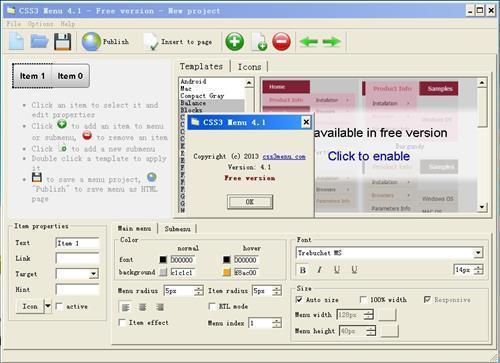Uncheck the Auto size checkbox
The height and width of the screenshot is (363, 500).
click(x=299, y=300)
